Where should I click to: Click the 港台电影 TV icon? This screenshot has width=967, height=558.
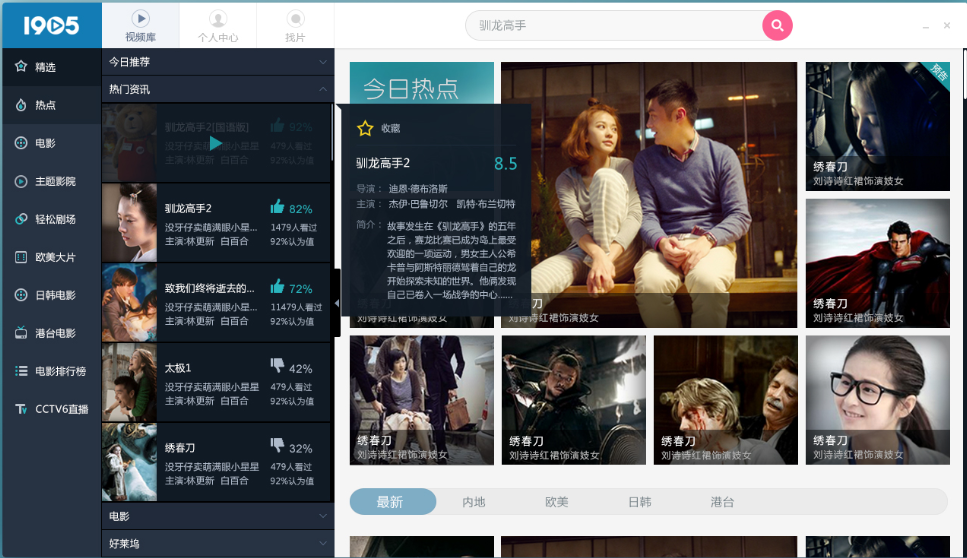(21, 333)
